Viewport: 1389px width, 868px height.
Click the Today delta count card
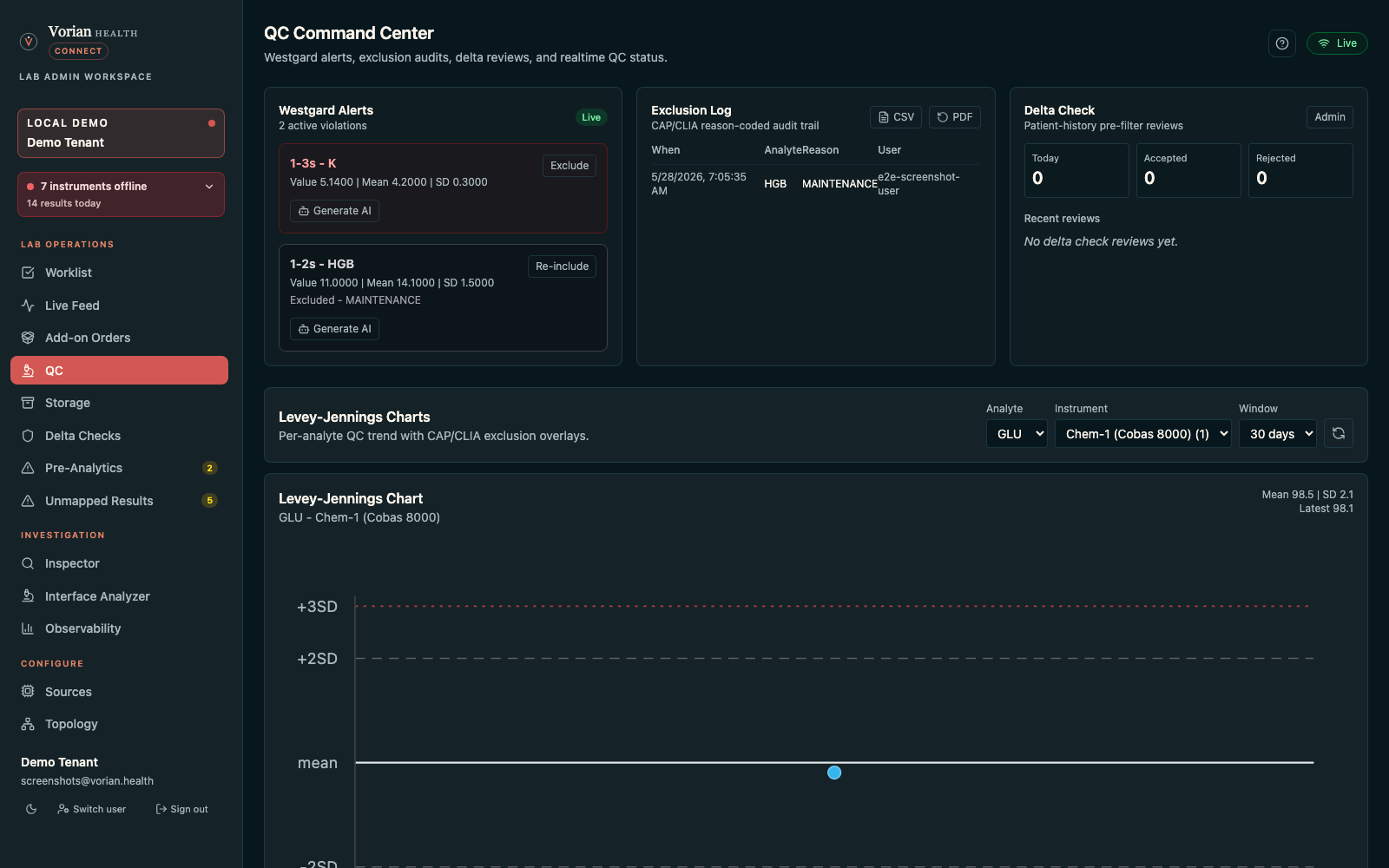1076,170
